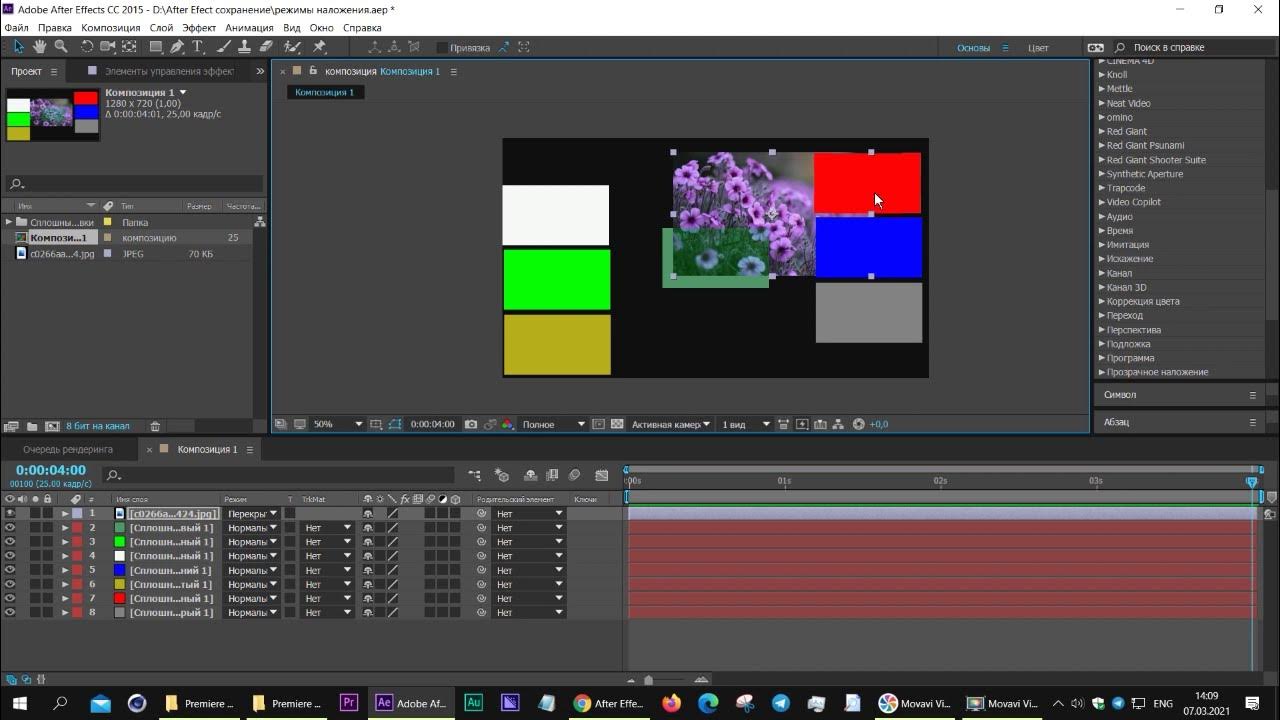Select the Pan Behind anchor point tool
This screenshot has width=1280, height=720.
(x=130, y=47)
